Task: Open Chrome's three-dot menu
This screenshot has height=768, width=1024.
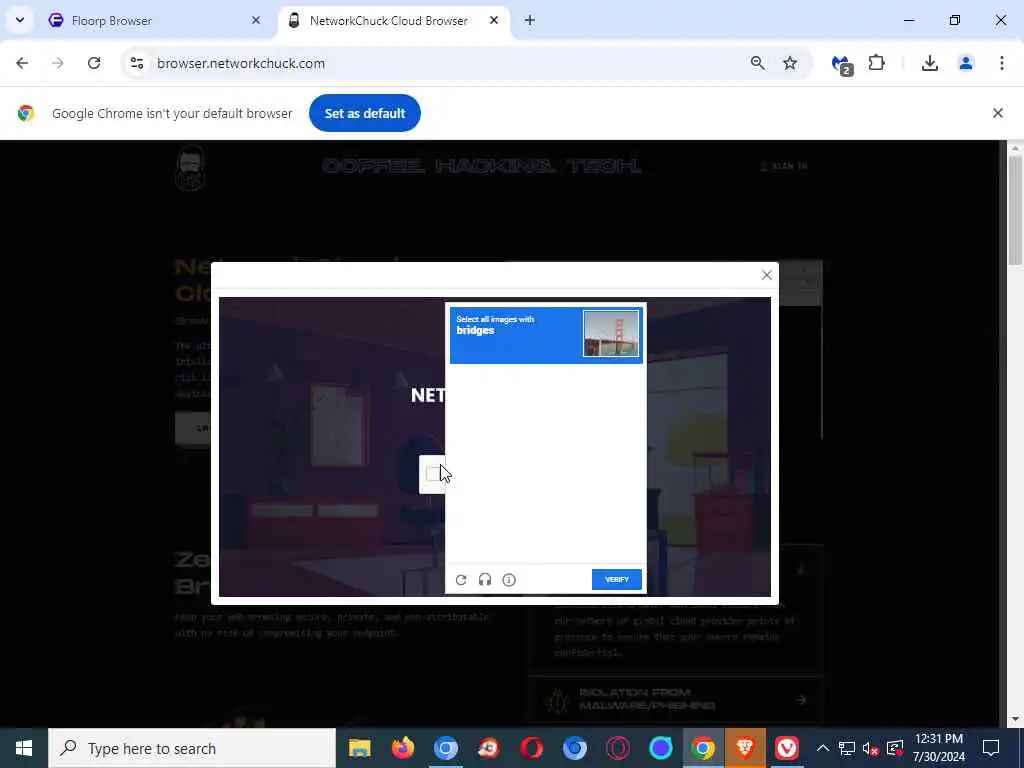Action: pyautogui.click(x=1002, y=63)
